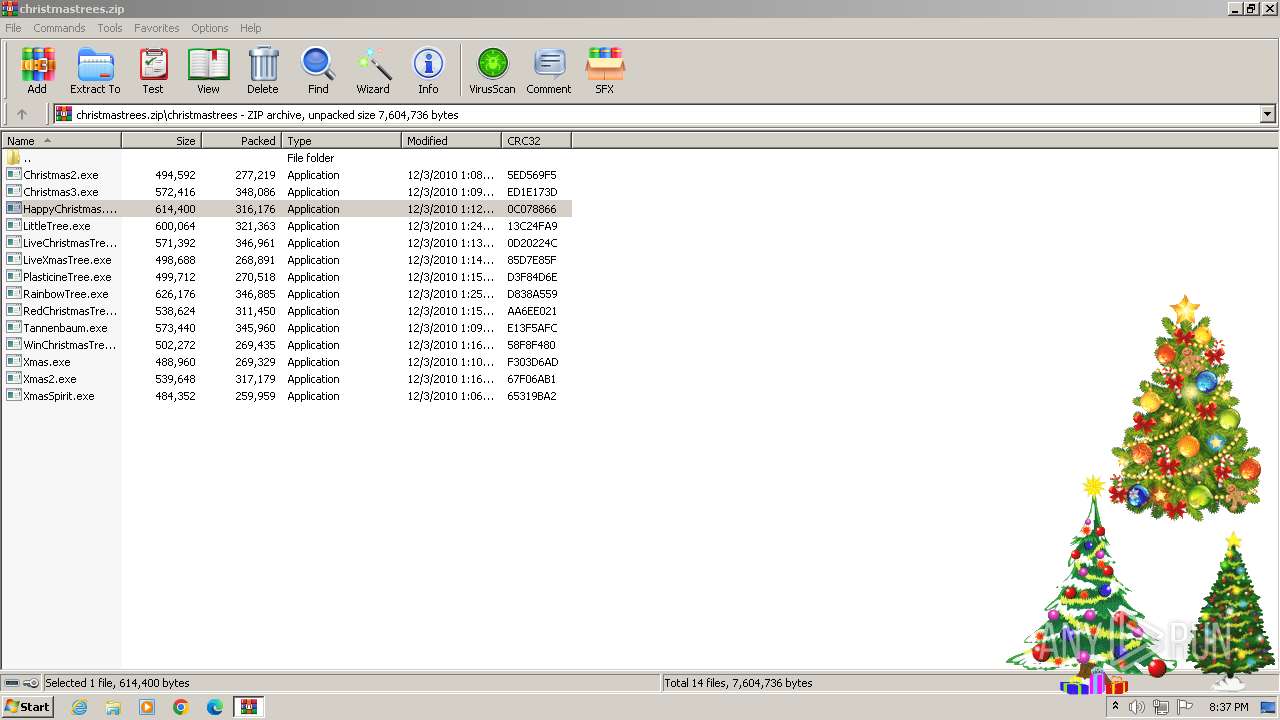Open Internet Explorer from taskbar

tap(79, 707)
